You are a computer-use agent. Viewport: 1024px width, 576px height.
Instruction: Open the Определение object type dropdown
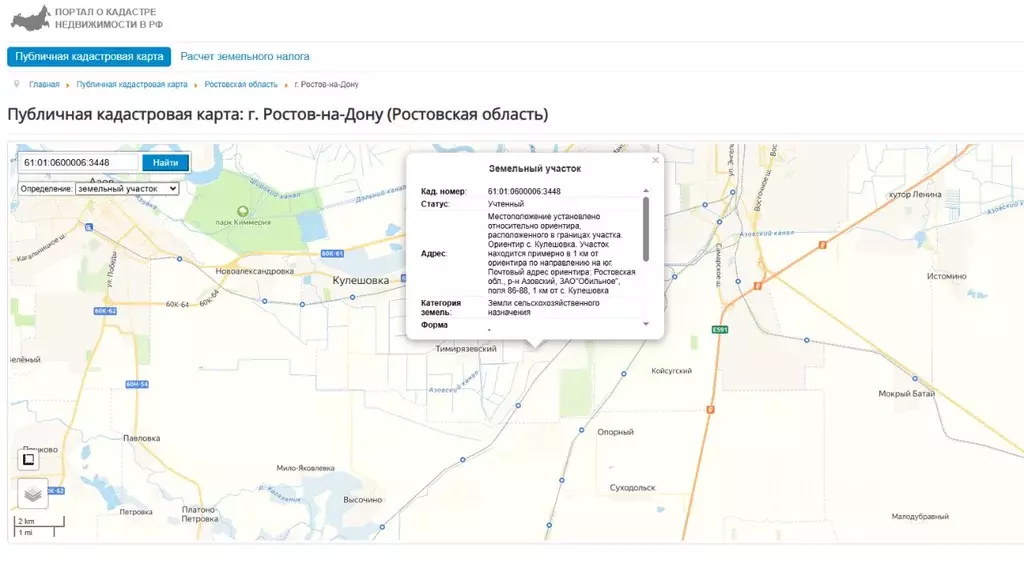(x=127, y=188)
